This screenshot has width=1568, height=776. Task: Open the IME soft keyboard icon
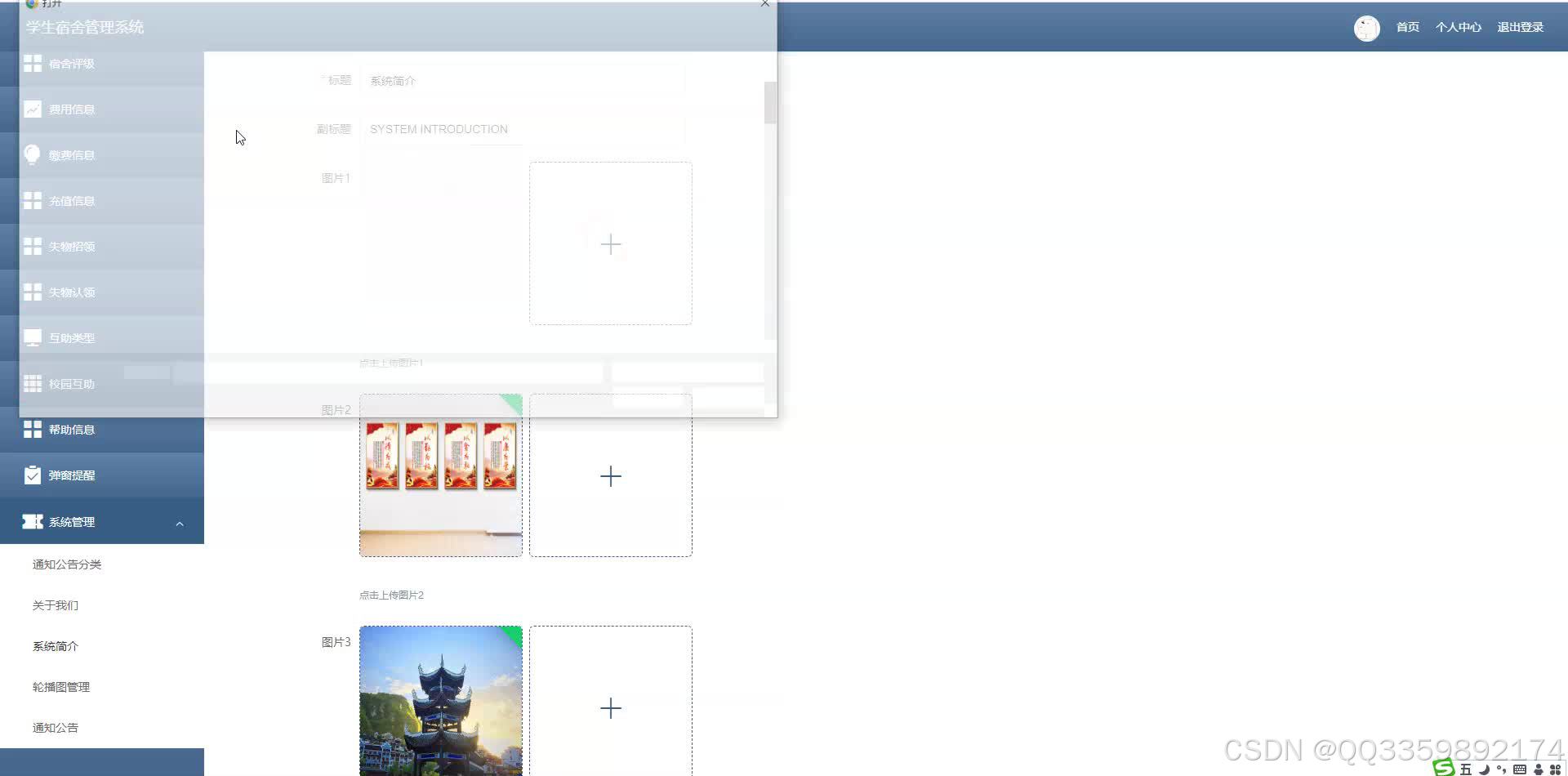pyautogui.click(x=1520, y=769)
